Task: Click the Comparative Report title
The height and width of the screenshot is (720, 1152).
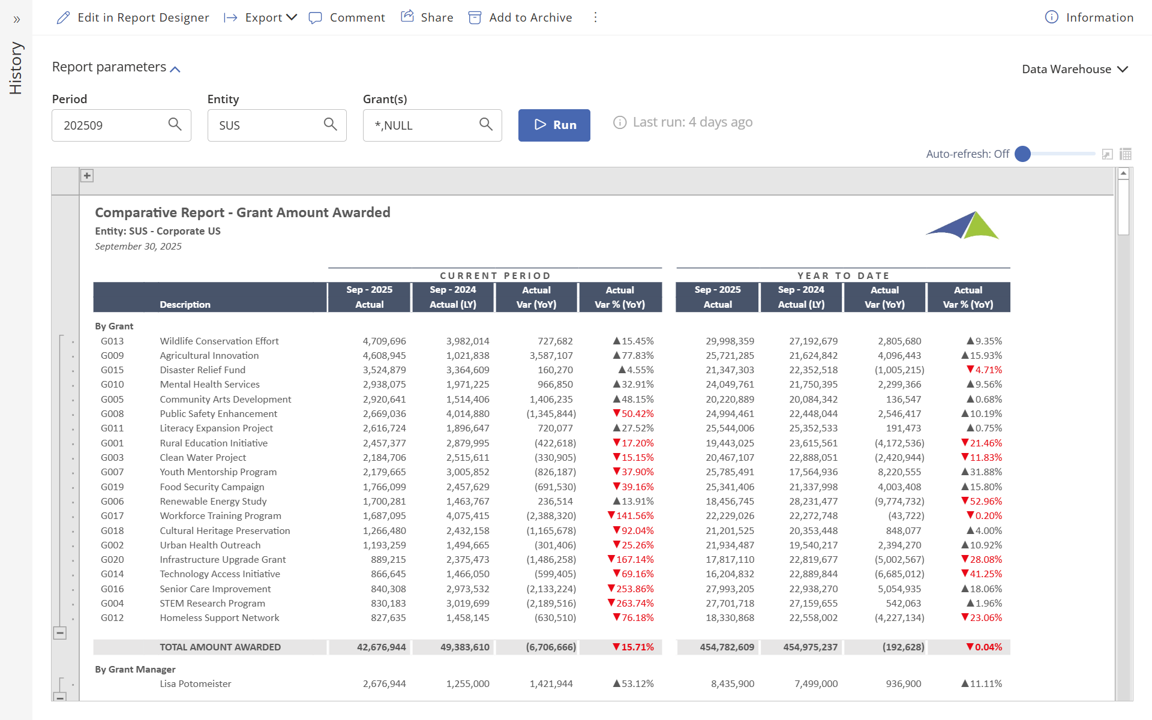Action: click(242, 212)
